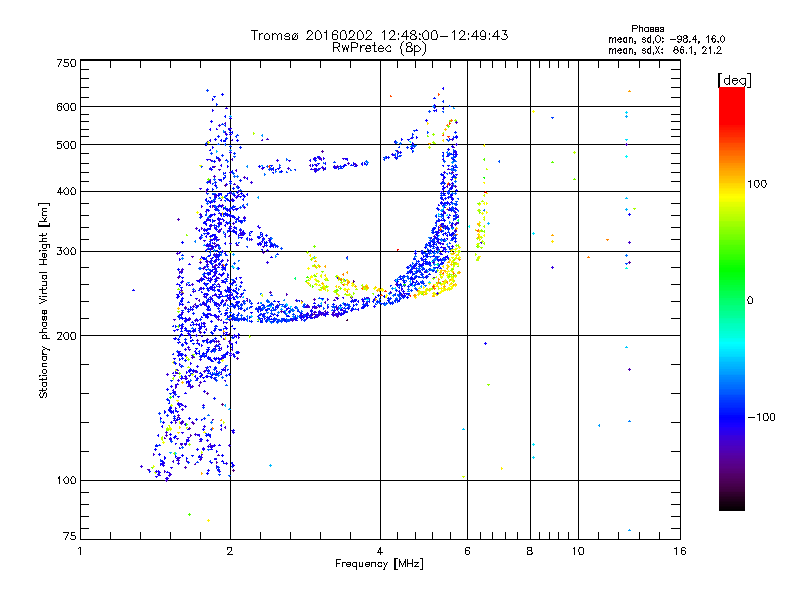Click the 'Frequency [MHz]' axis label
The width and height of the screenshot is (800, 600).
(379, 564)
